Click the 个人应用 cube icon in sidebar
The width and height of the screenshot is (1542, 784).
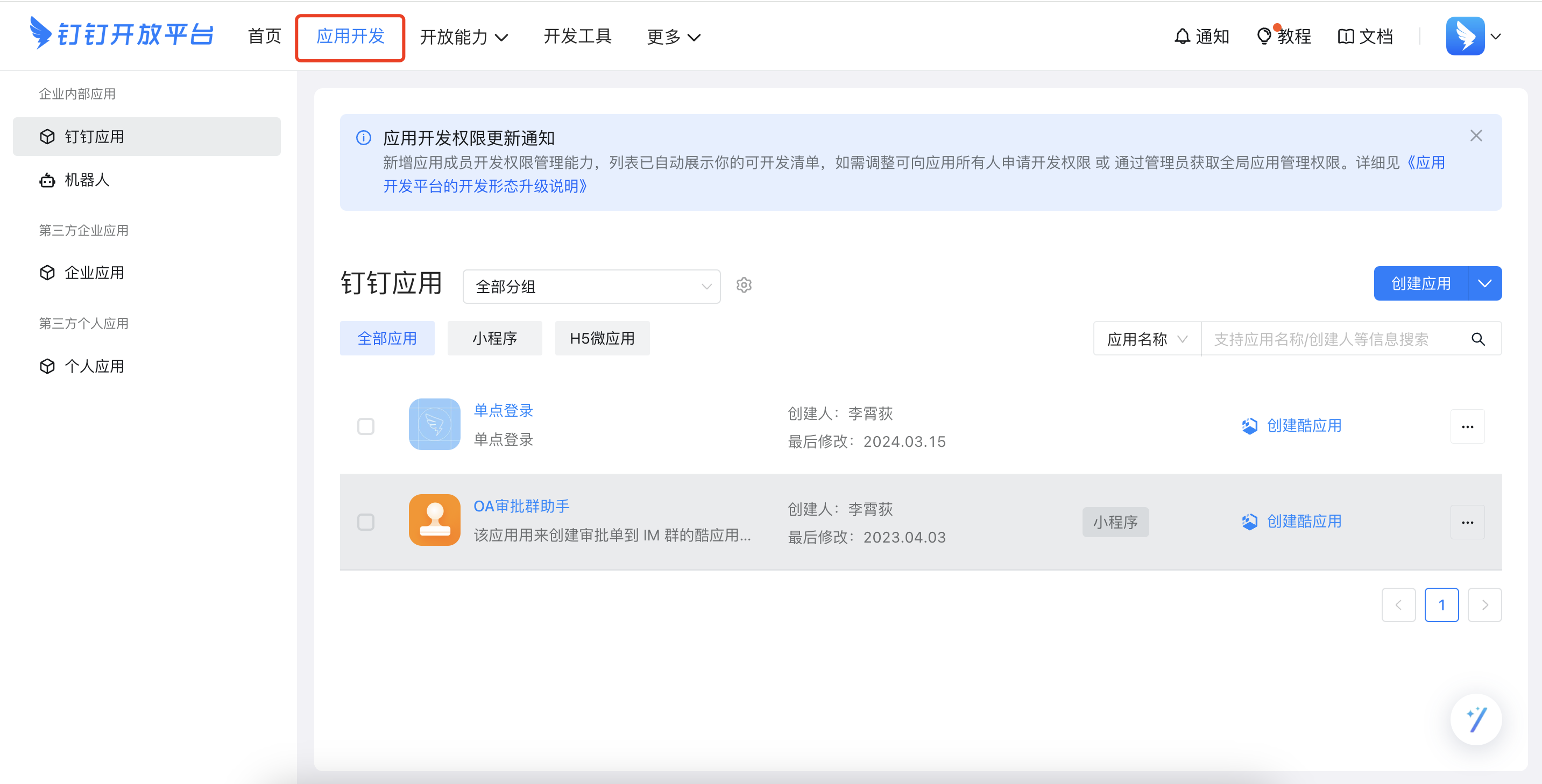click(x=47, y=366)
